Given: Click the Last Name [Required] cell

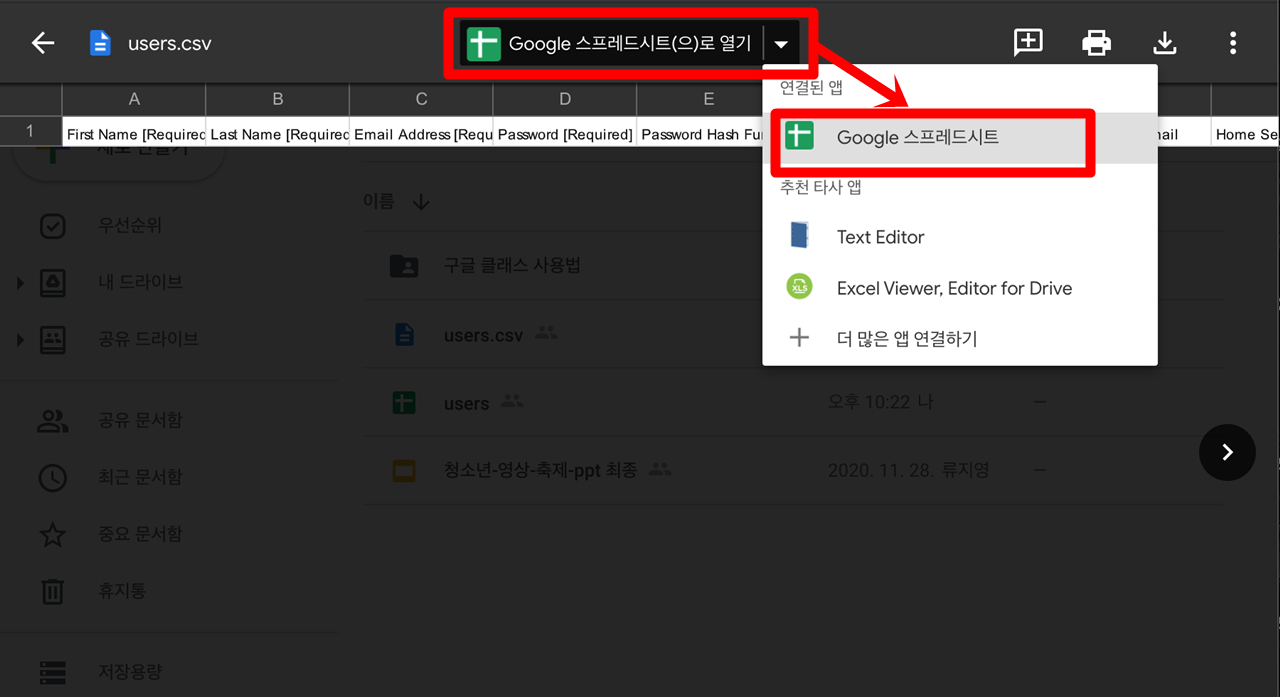Looking at the screenshot, I should (x=277, y=134).
